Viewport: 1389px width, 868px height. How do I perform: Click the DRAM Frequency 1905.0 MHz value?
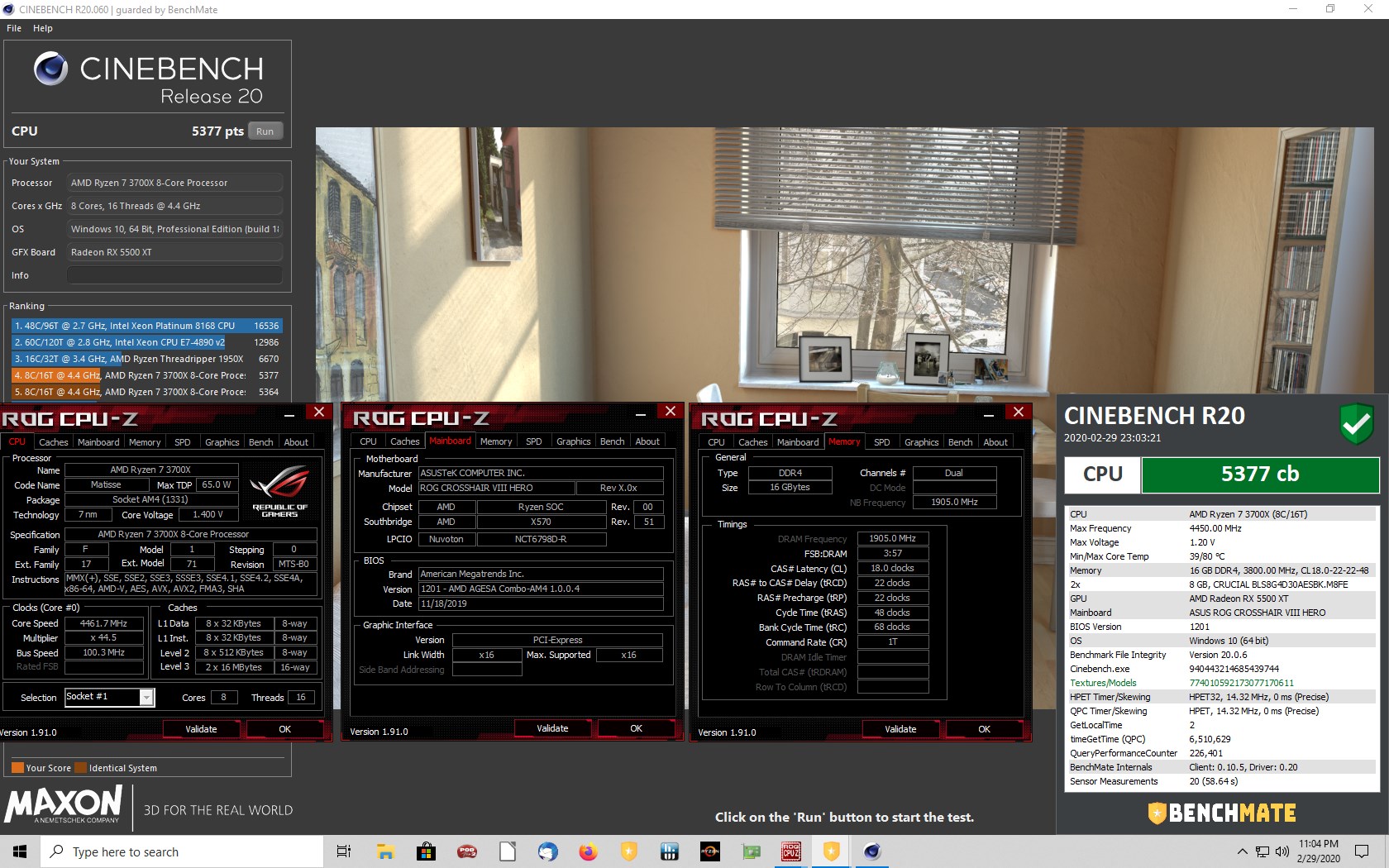click(x=893, y=538)
